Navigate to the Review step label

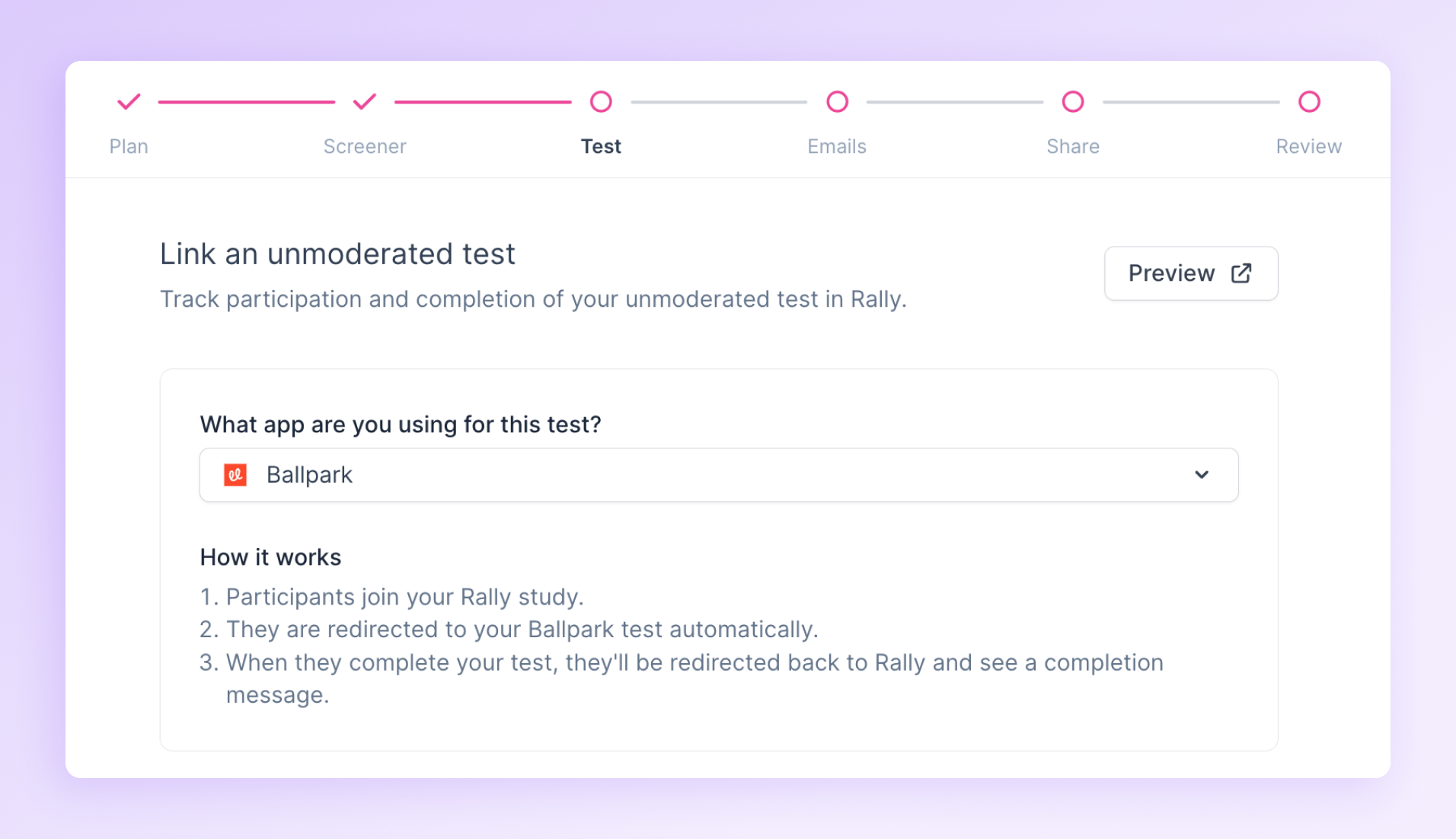(x=1308, y=146)
